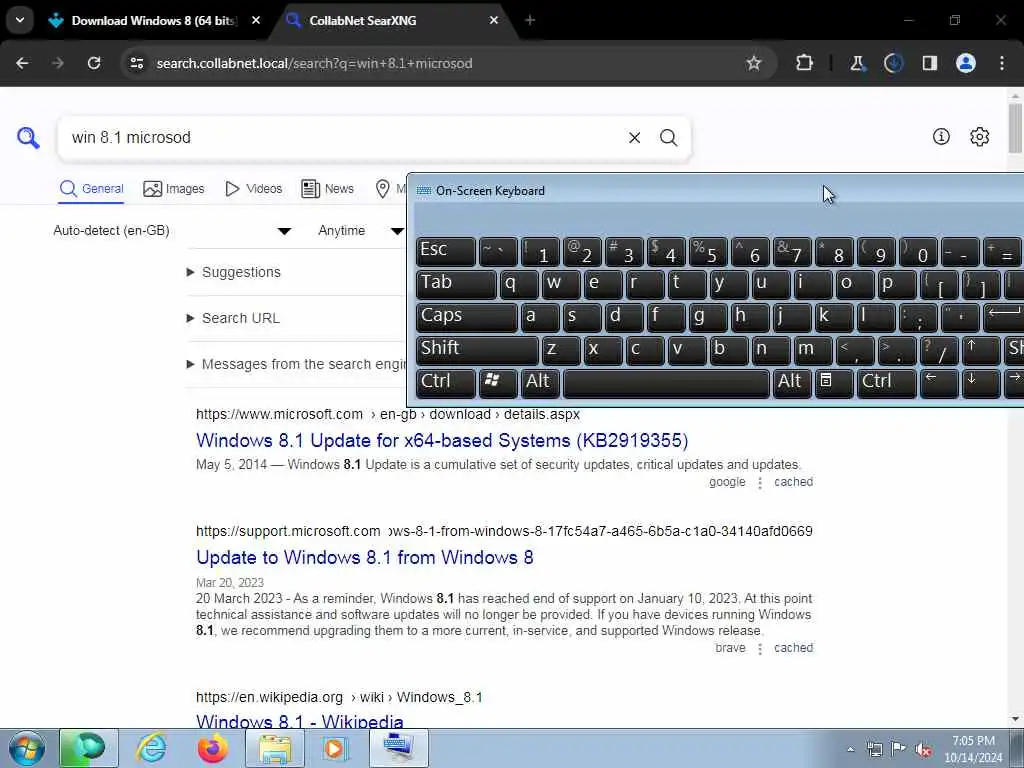Open cached copy of support.microsoft.com result
The width and height of the screenshot is (1024, 768).
click(793, 648)
